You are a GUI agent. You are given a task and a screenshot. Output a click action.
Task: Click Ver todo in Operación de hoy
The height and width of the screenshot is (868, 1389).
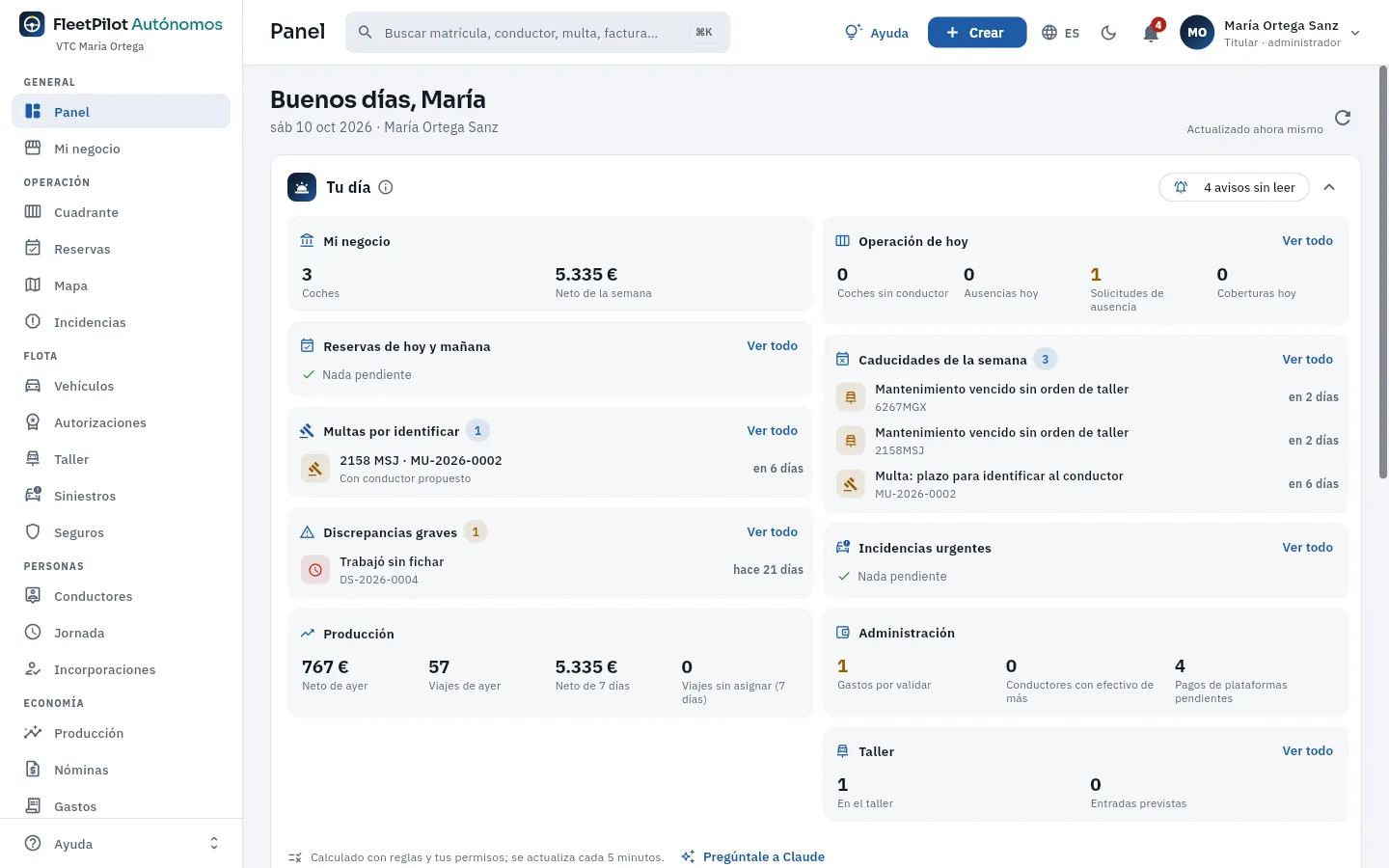tap(1307, 241)
